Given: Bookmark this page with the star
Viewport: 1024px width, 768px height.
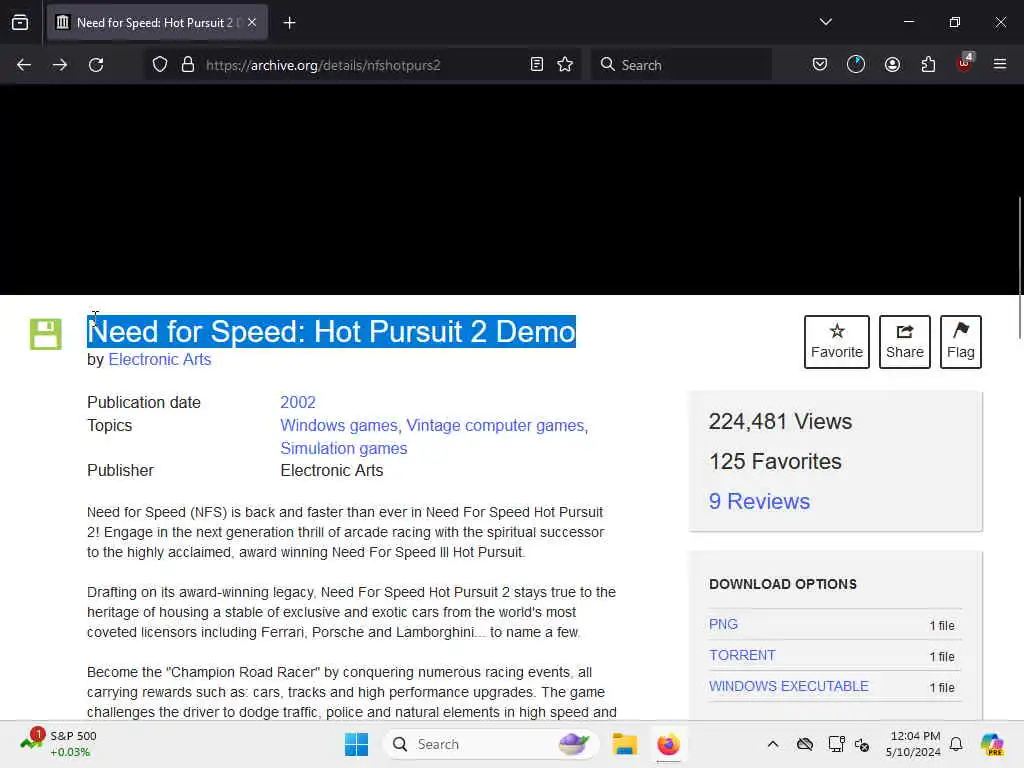Looking at the screenshot, I should click(566, 65).
